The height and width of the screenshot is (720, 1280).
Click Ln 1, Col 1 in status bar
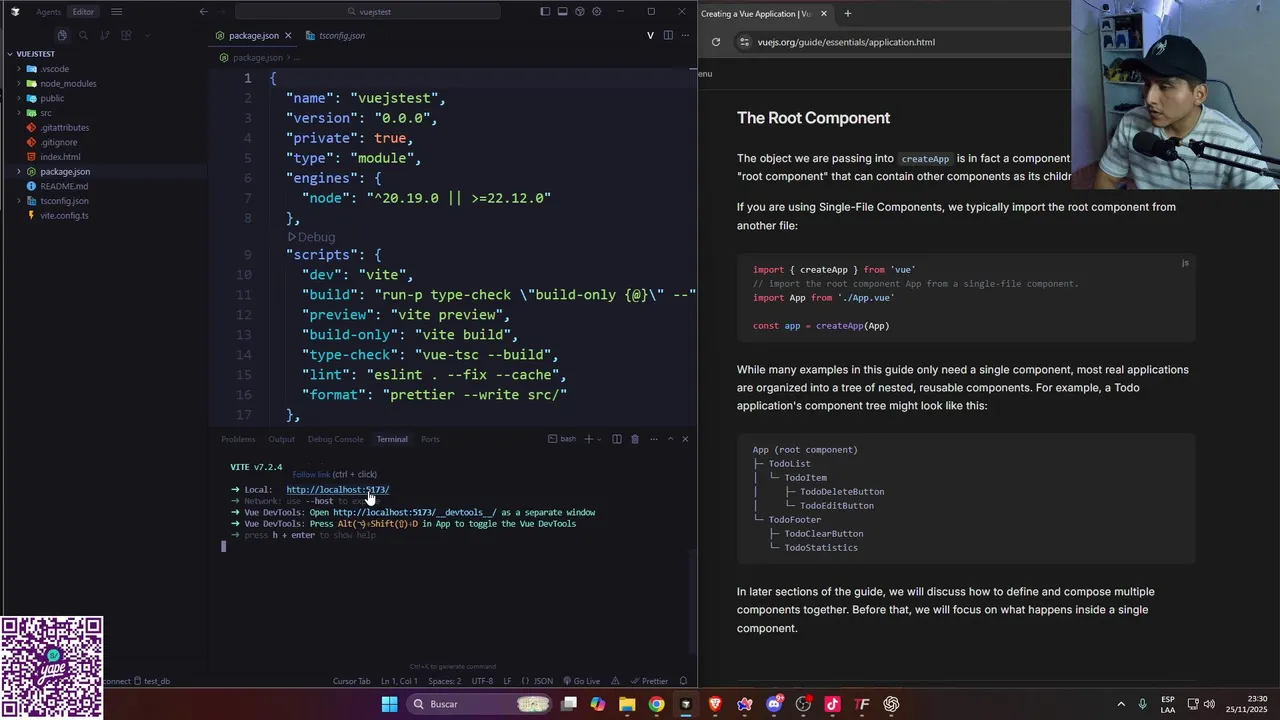399,681
